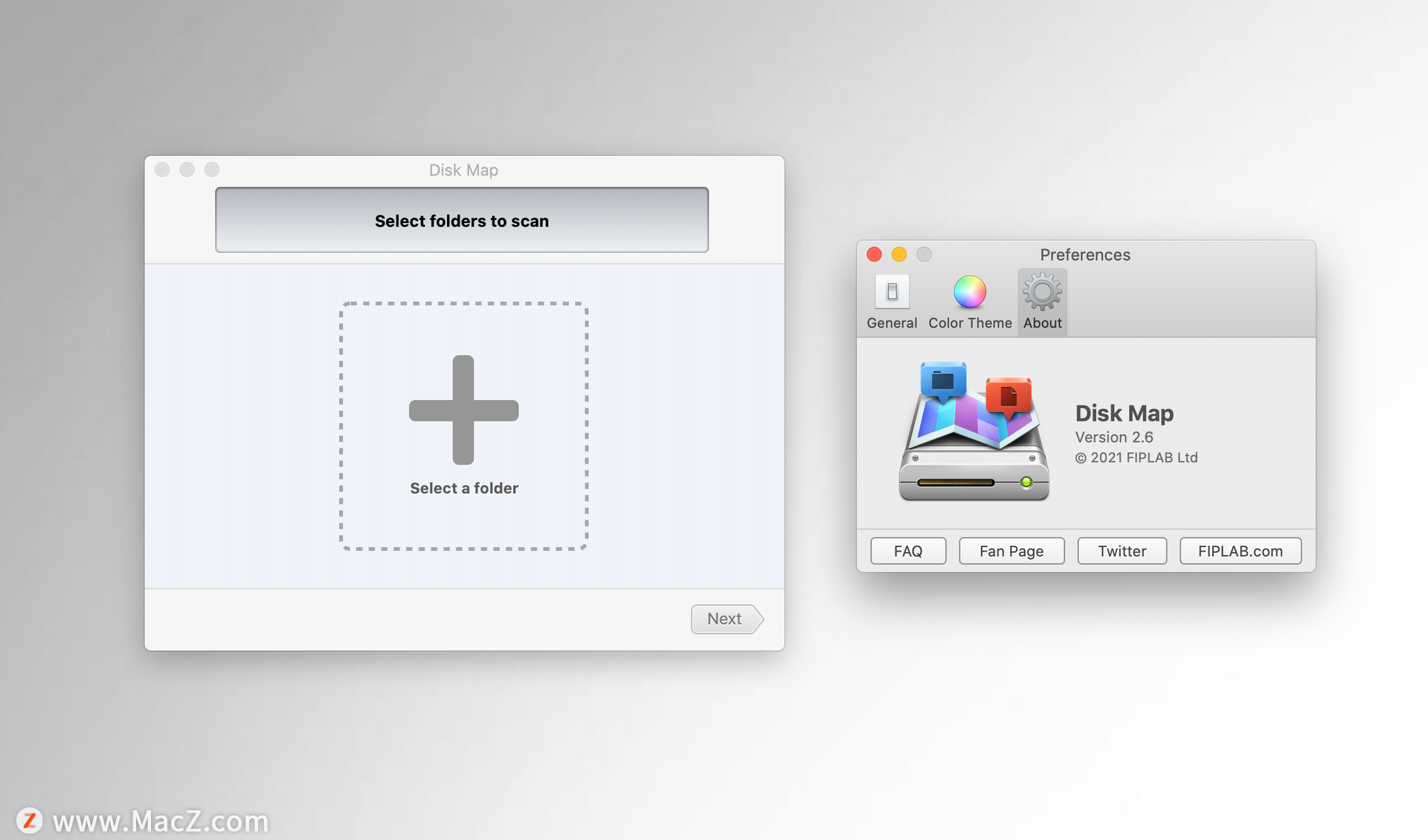
Task: Open the General preferences tab
Action: (891, 302)
